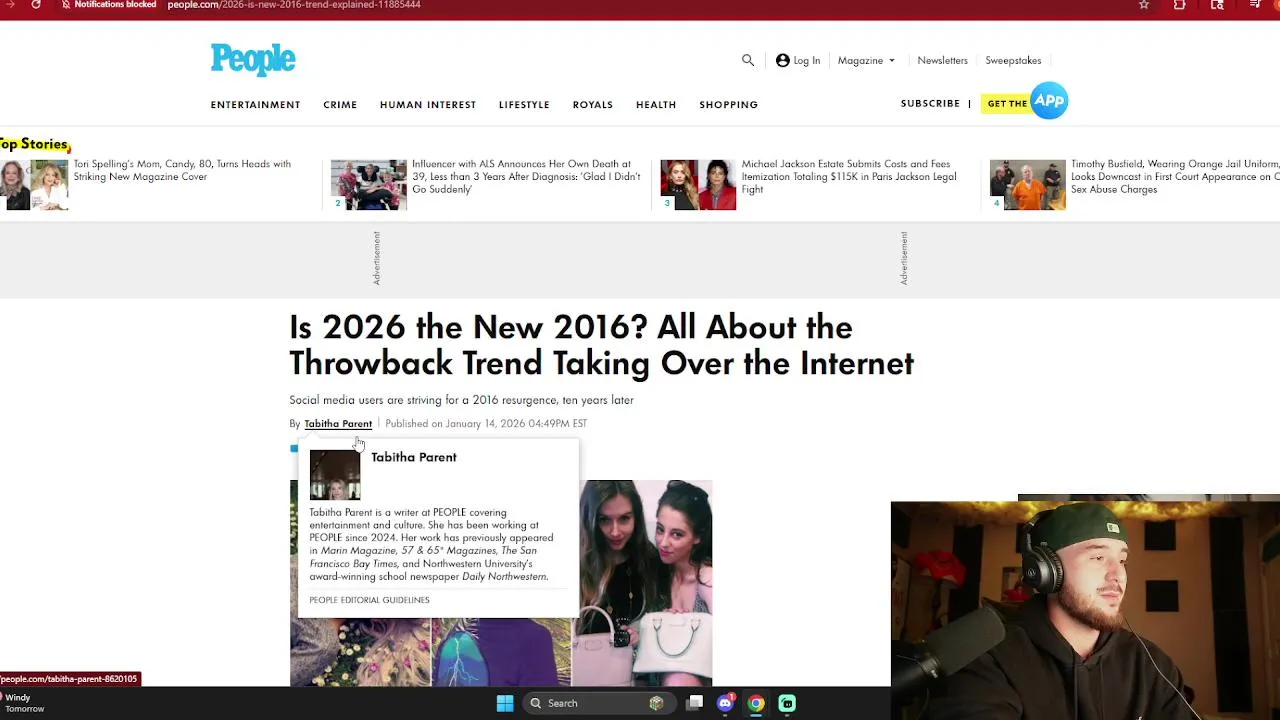Open the Michael Jackson Estate story headline
Viewport: 1280px width, 720px height.
click(x=849, y=176)
